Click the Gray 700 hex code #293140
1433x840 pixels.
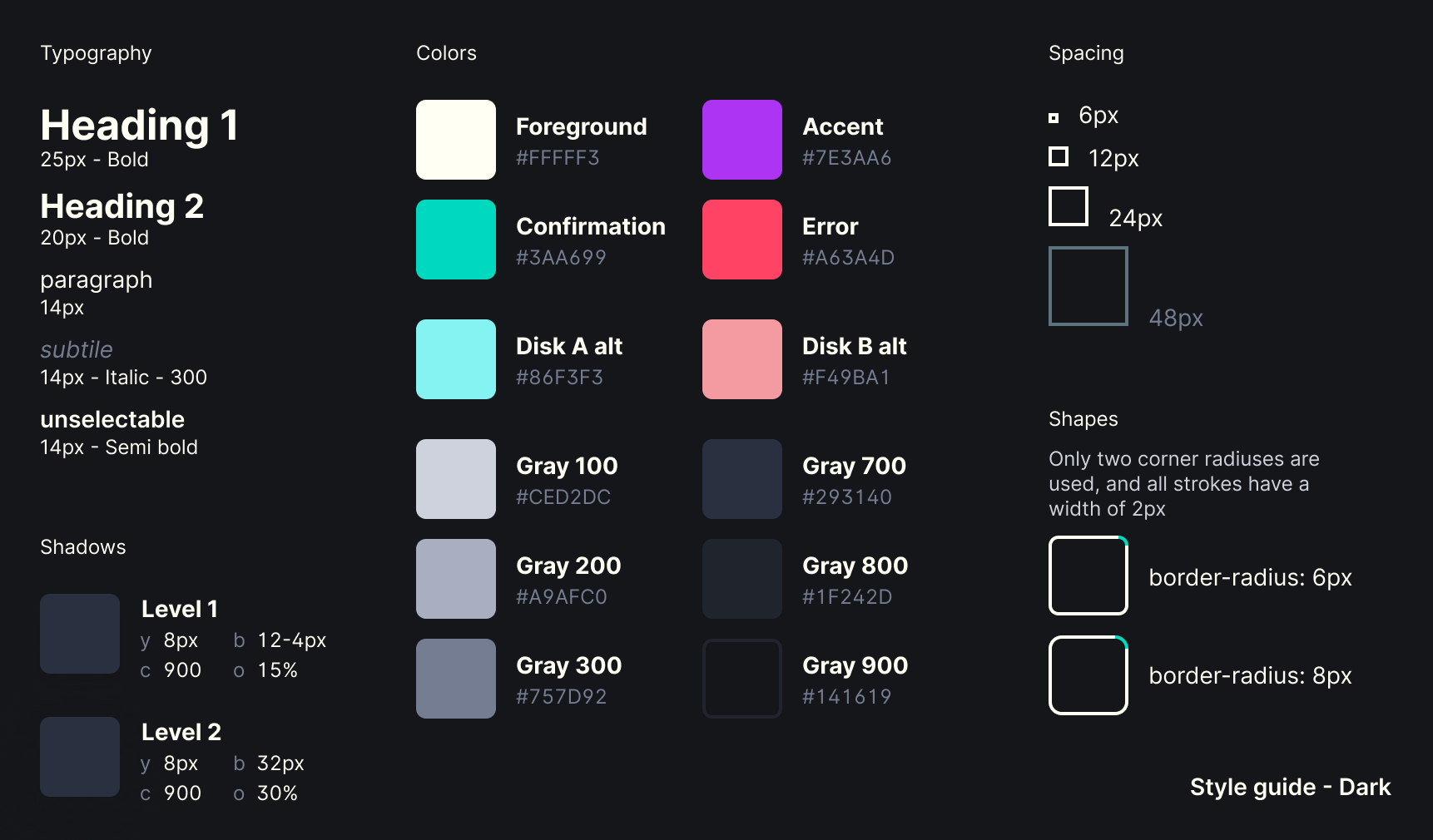pos(847,497)
